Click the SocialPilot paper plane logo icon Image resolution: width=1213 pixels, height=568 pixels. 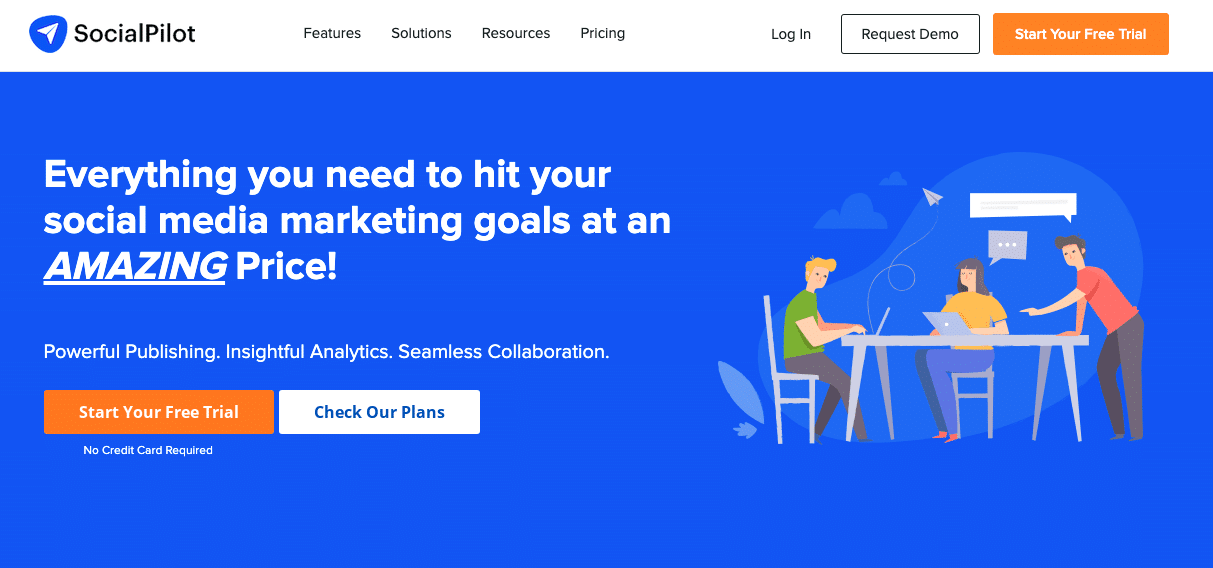(48, 34)
